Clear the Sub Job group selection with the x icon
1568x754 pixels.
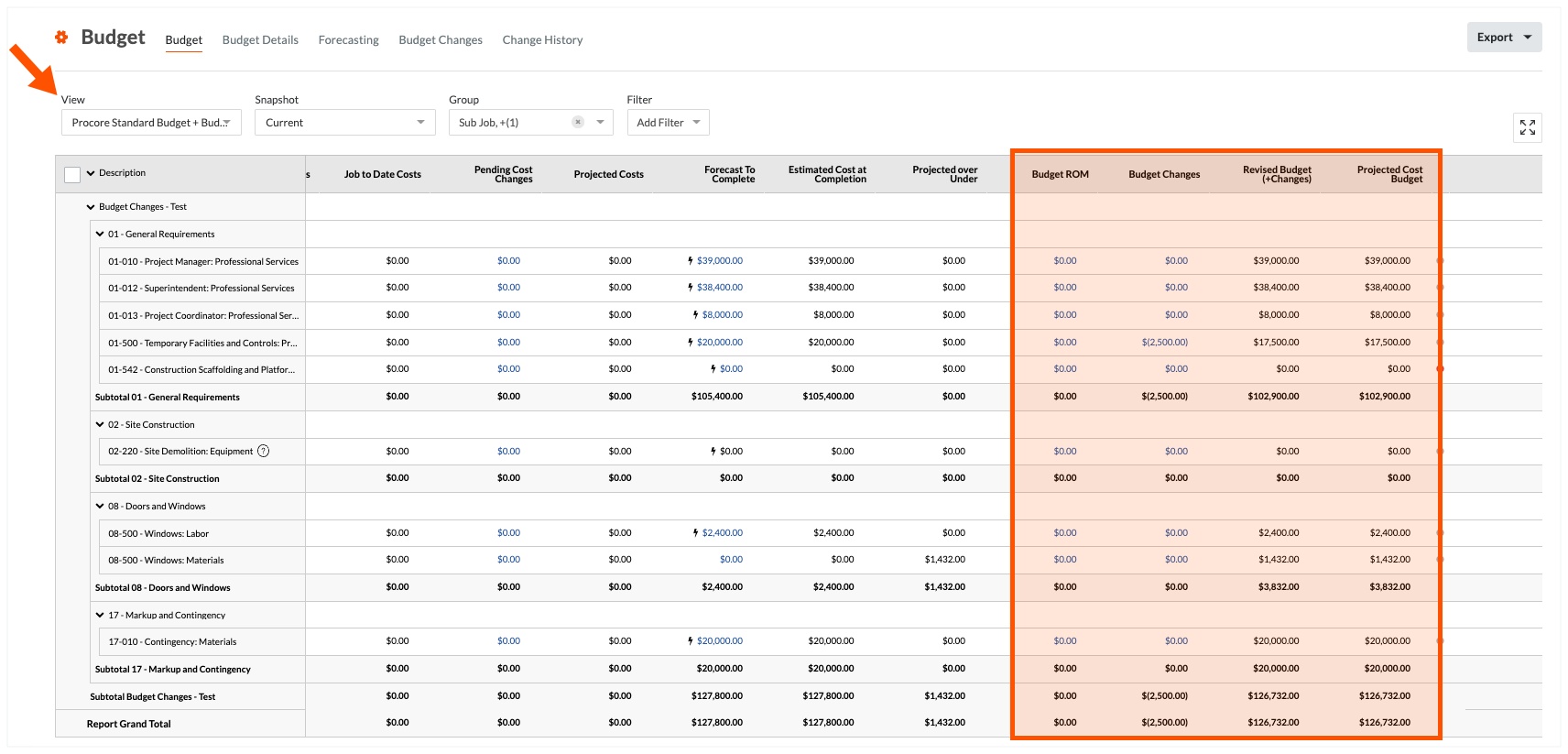click(578, 122)
